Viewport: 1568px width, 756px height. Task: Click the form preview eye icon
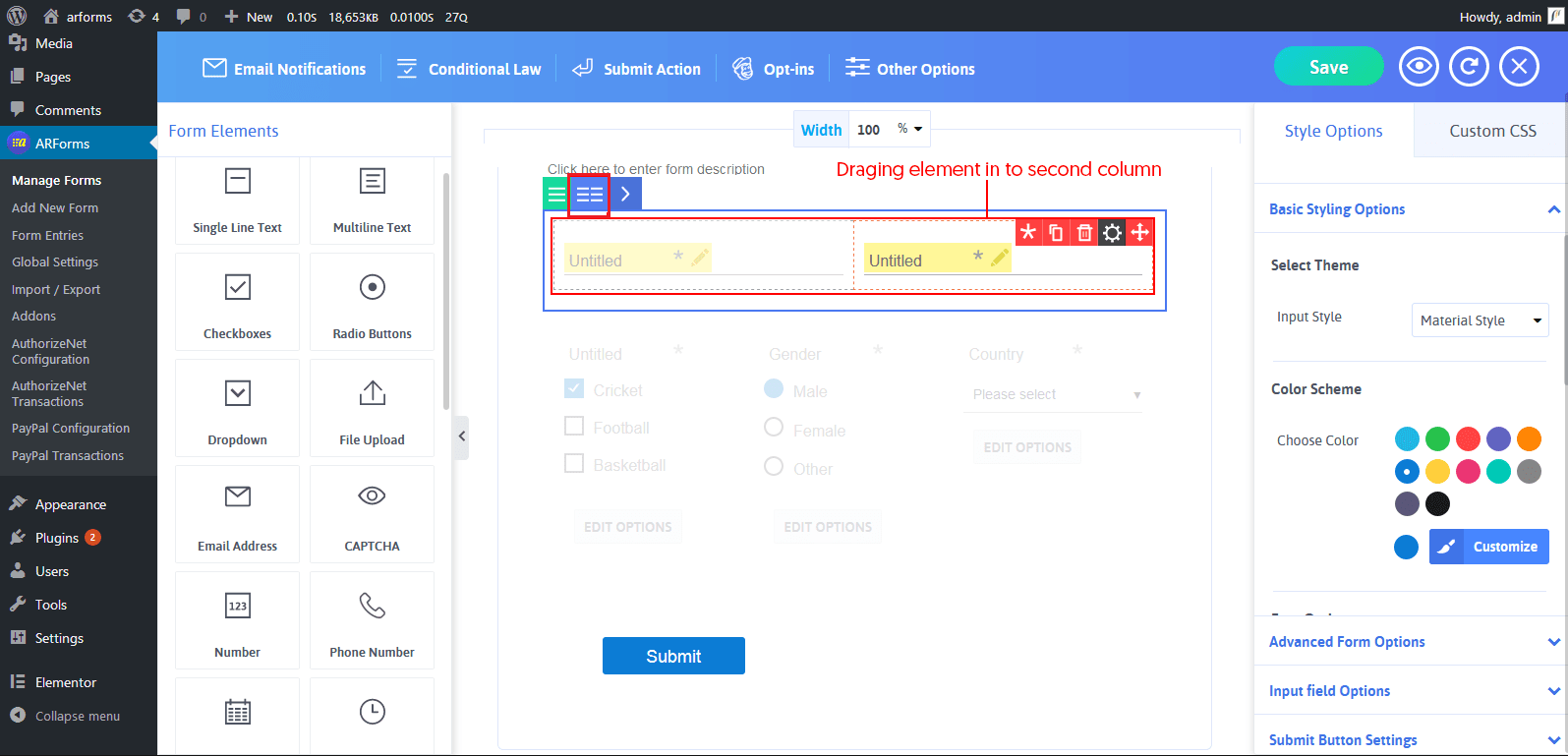(1418, 67)
